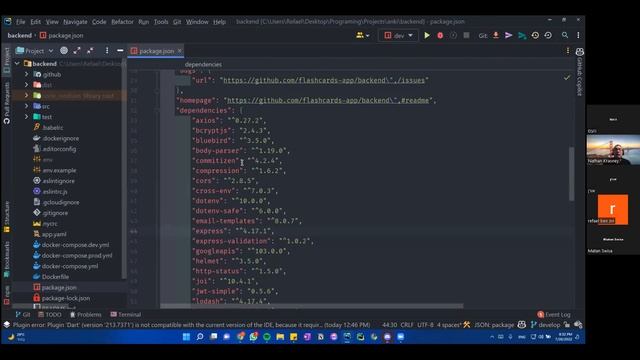This screenshot has height=360, width=640.
Task: Click the Git rollback icon
Action: pyautogui.click(x=548, y=36)
